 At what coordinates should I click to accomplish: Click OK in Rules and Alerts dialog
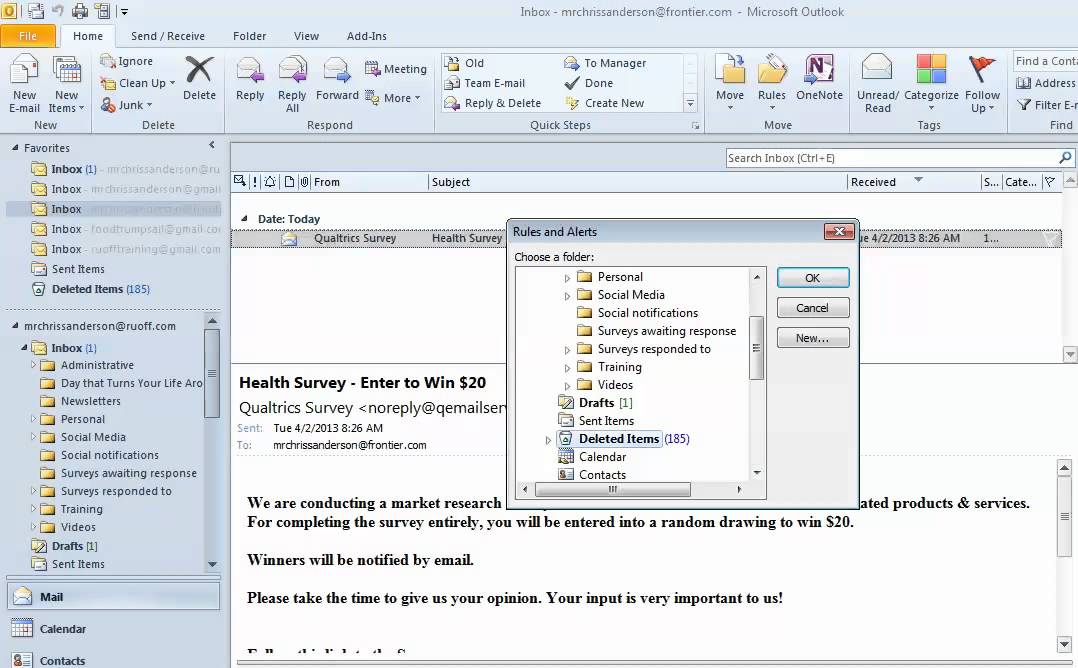[x=813, y=278]
